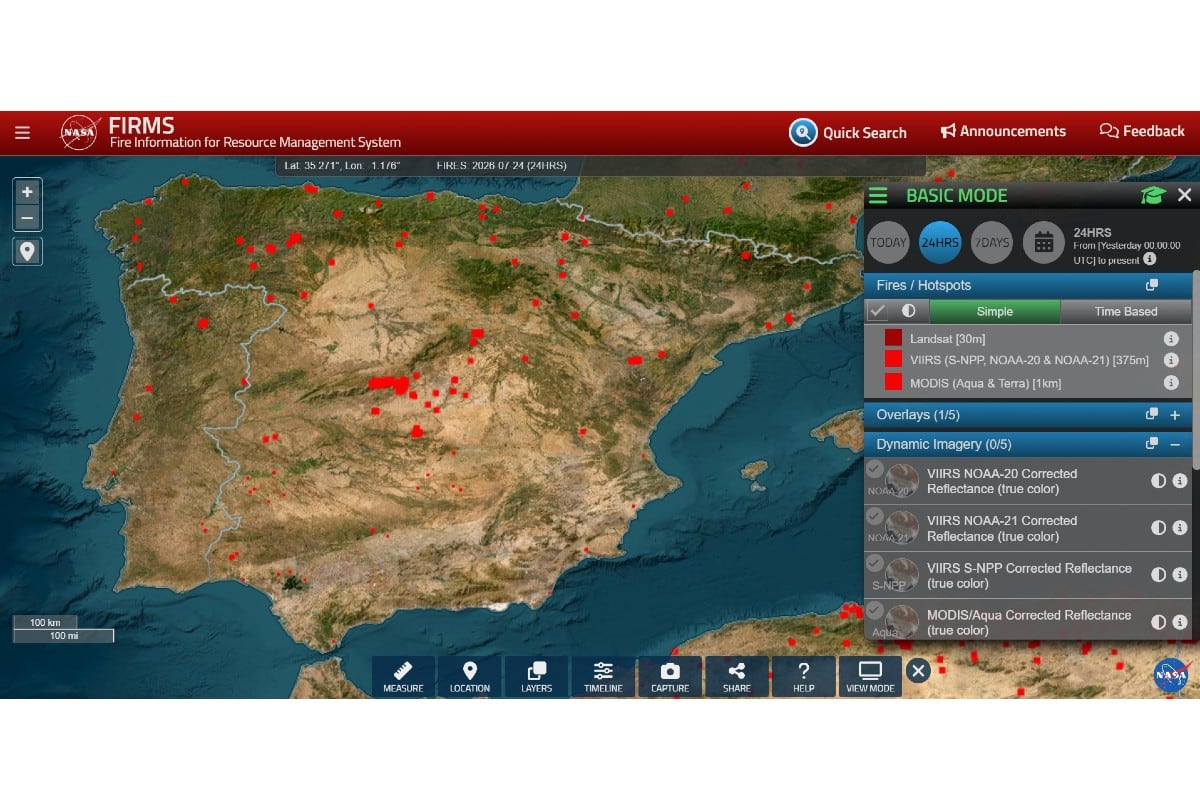
Task: Open the Help tool
Action: coord(804,677)
